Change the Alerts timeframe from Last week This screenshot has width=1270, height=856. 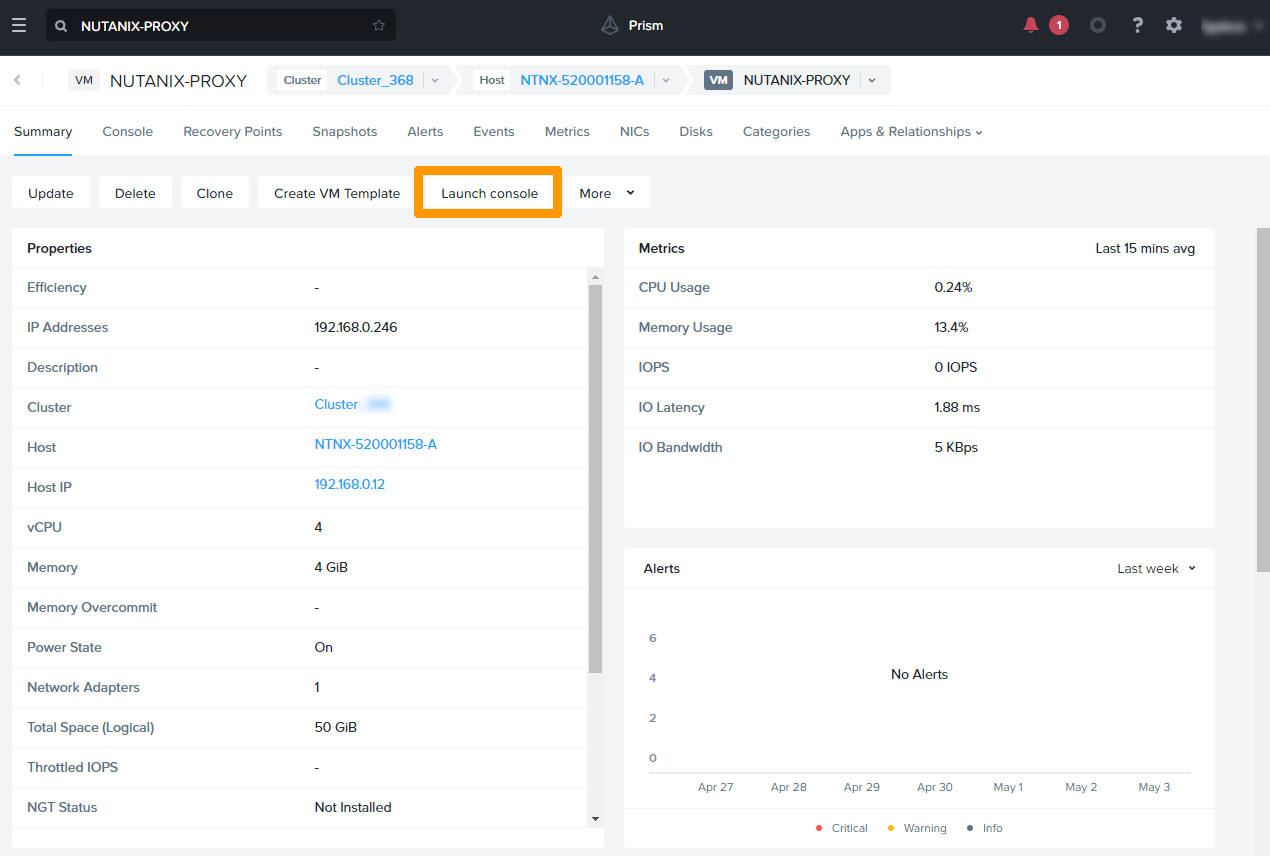click(1155, 567)
